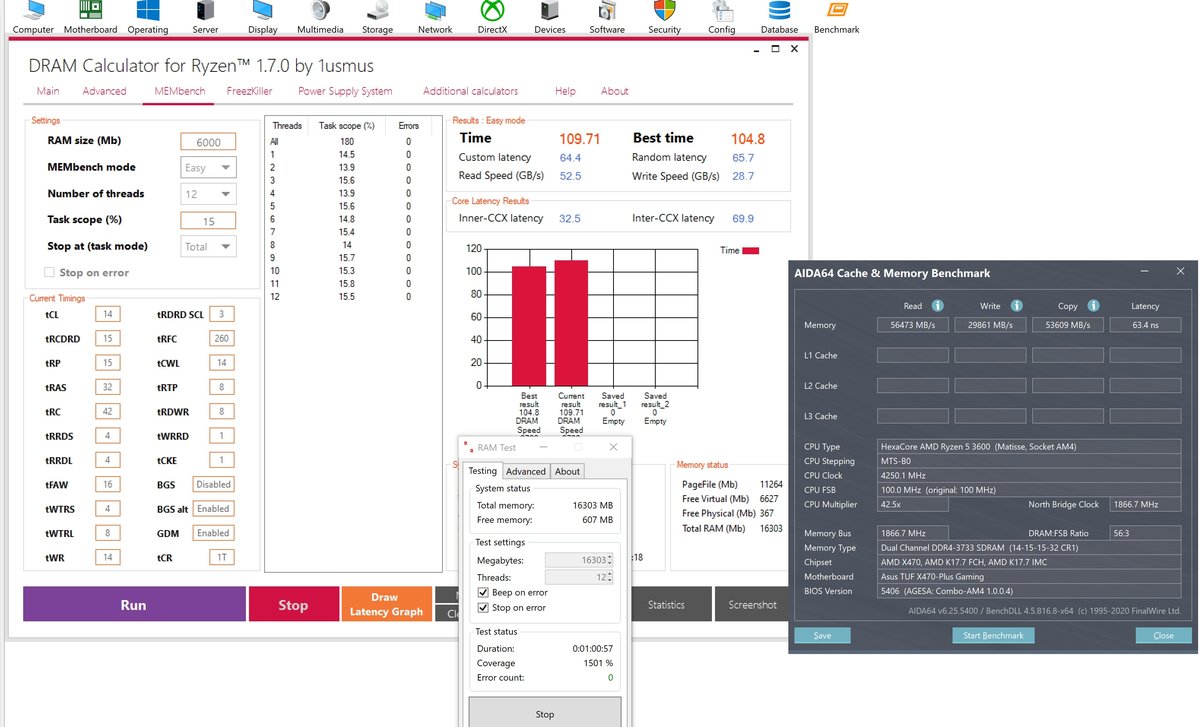Click the tRFC timing value field
The width and height of the screenshot is (1200, 727).
point(222,338)
